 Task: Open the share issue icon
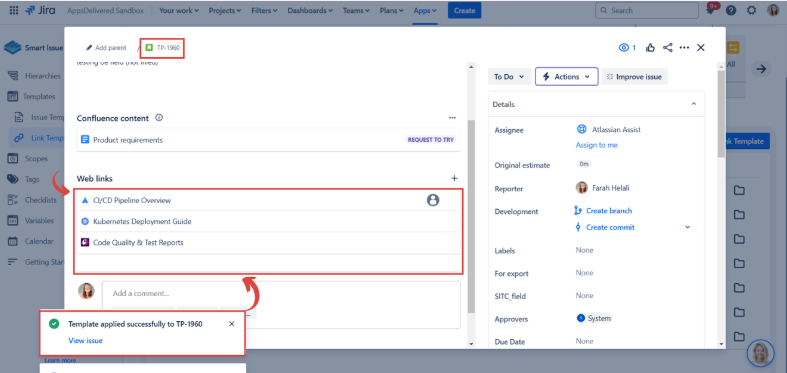pos(668,48)
